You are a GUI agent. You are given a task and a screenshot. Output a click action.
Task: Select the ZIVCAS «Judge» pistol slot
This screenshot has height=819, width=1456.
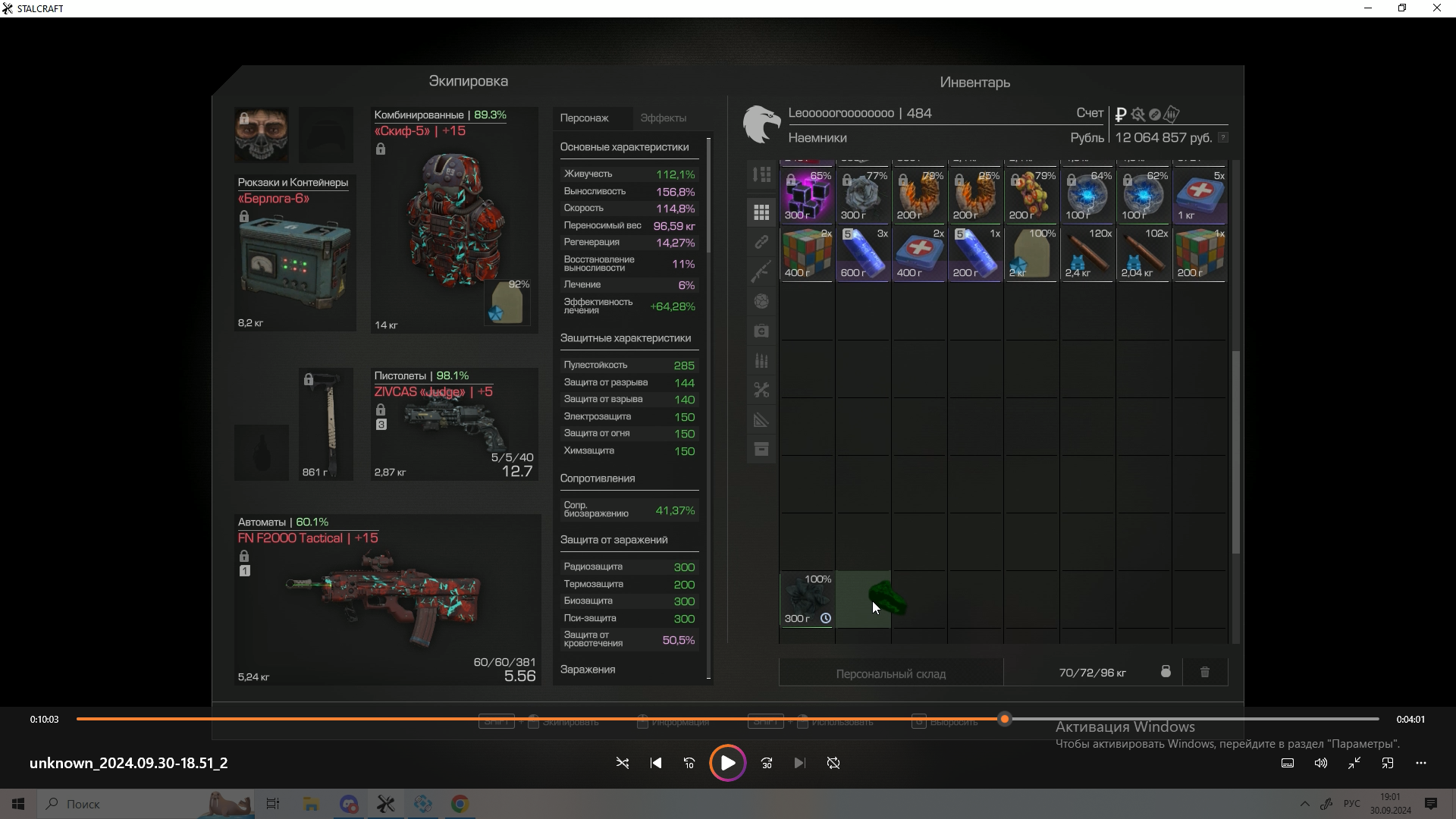[454, 424]
